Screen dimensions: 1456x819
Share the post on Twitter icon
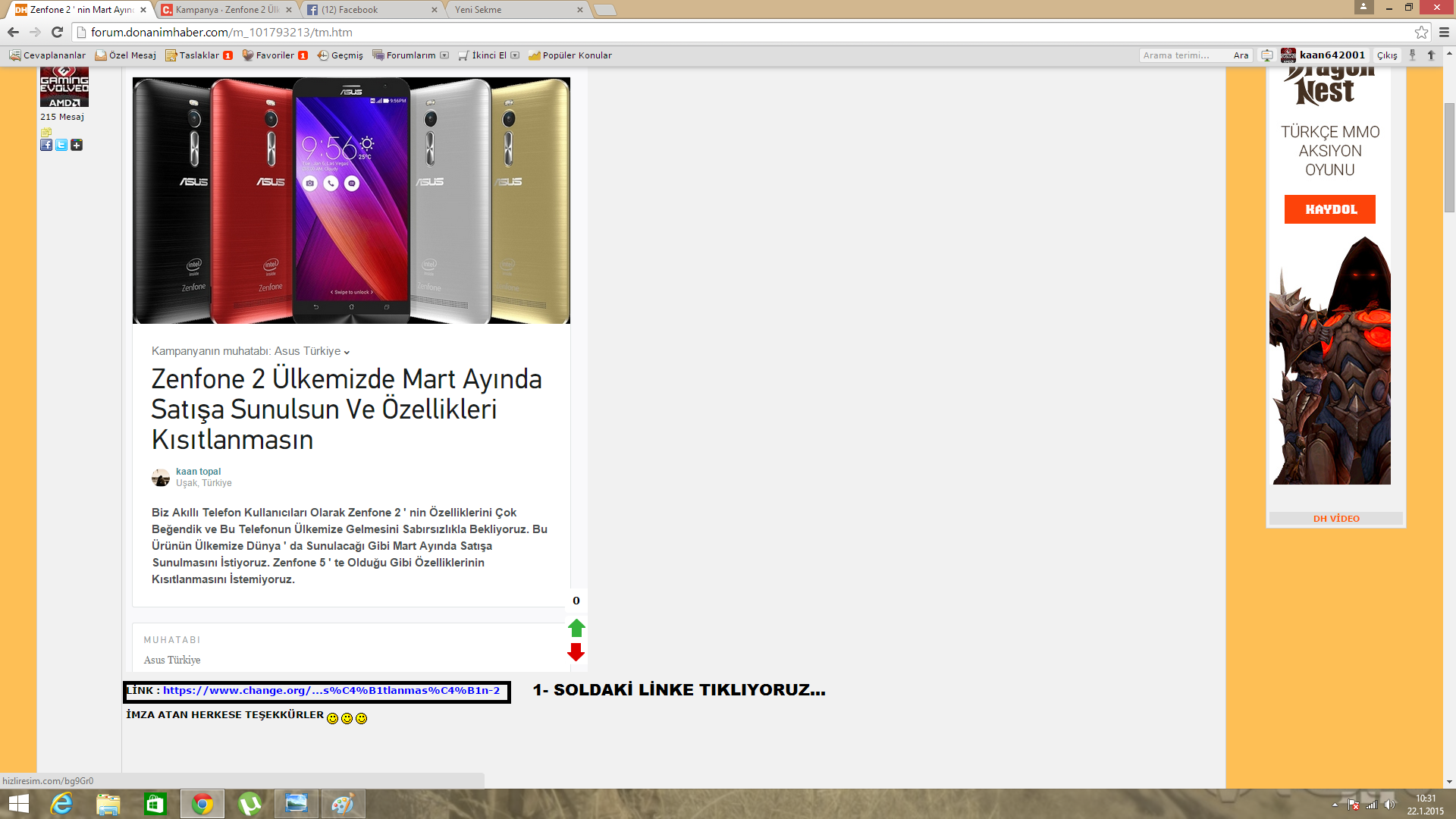61,145
